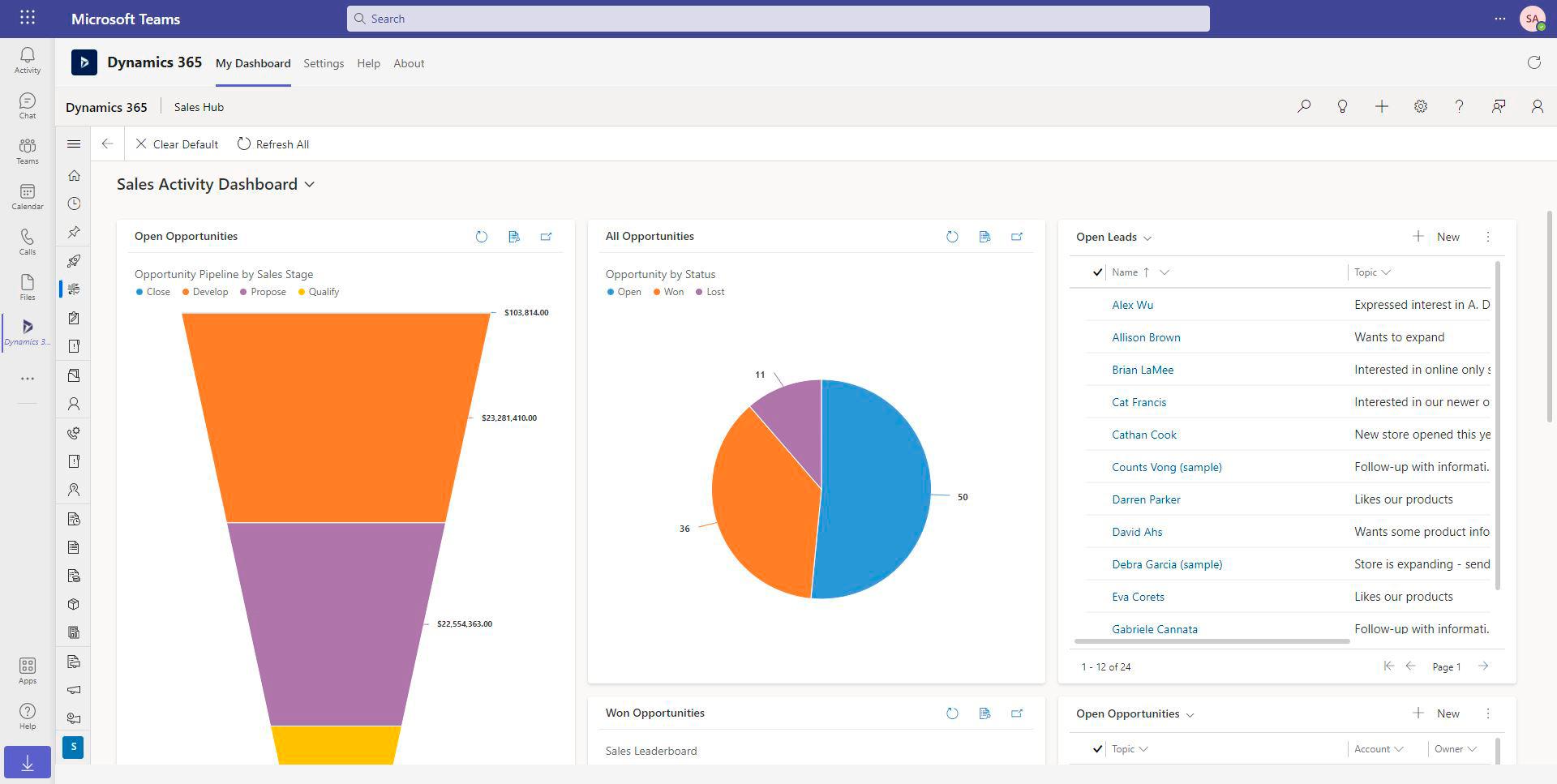
Task: Open the Sales Hub app name
Action: pos(199,107)
